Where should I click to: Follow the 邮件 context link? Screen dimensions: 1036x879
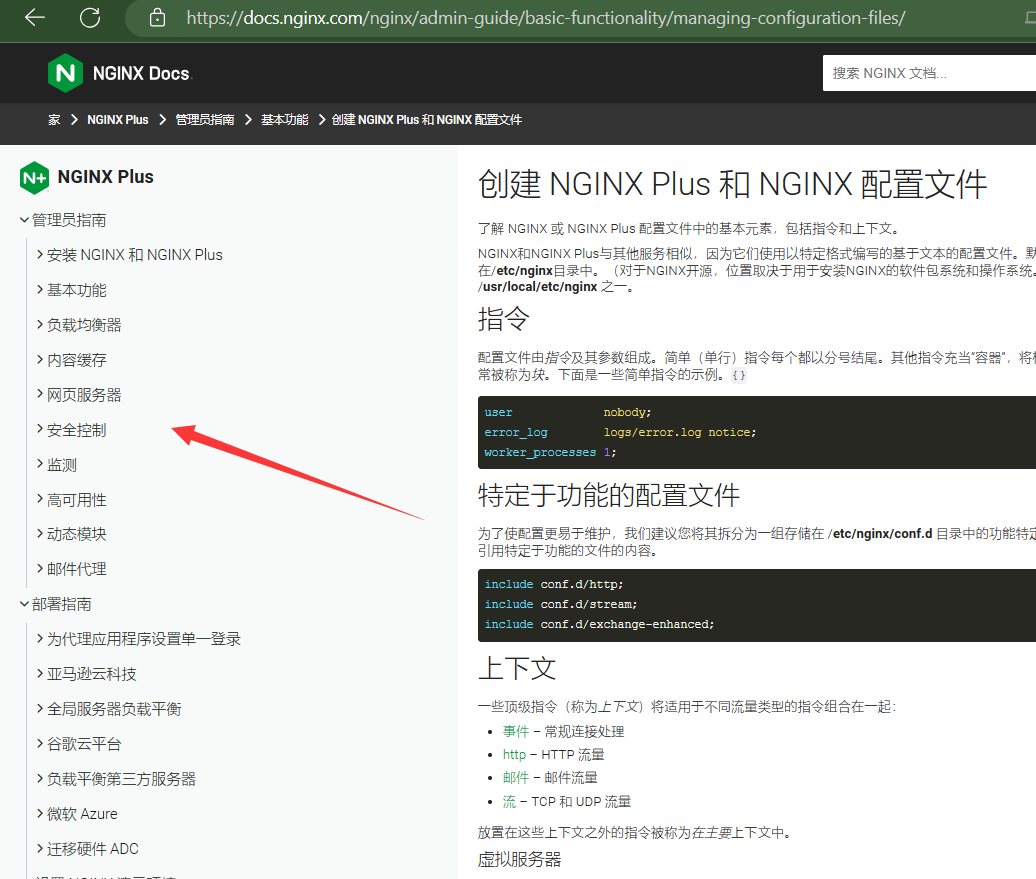515,778
